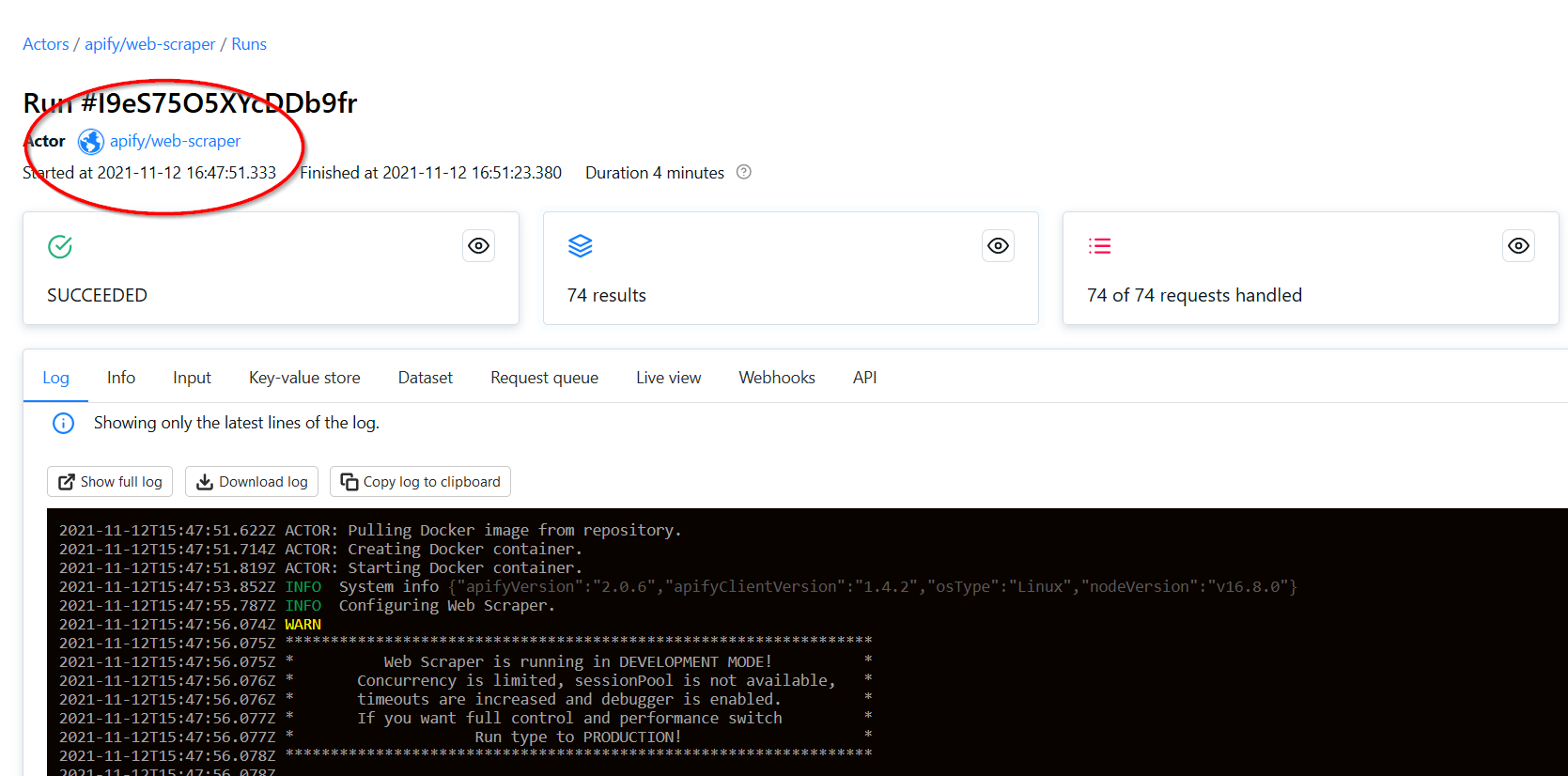Switch to Key-value store tab

304,378
